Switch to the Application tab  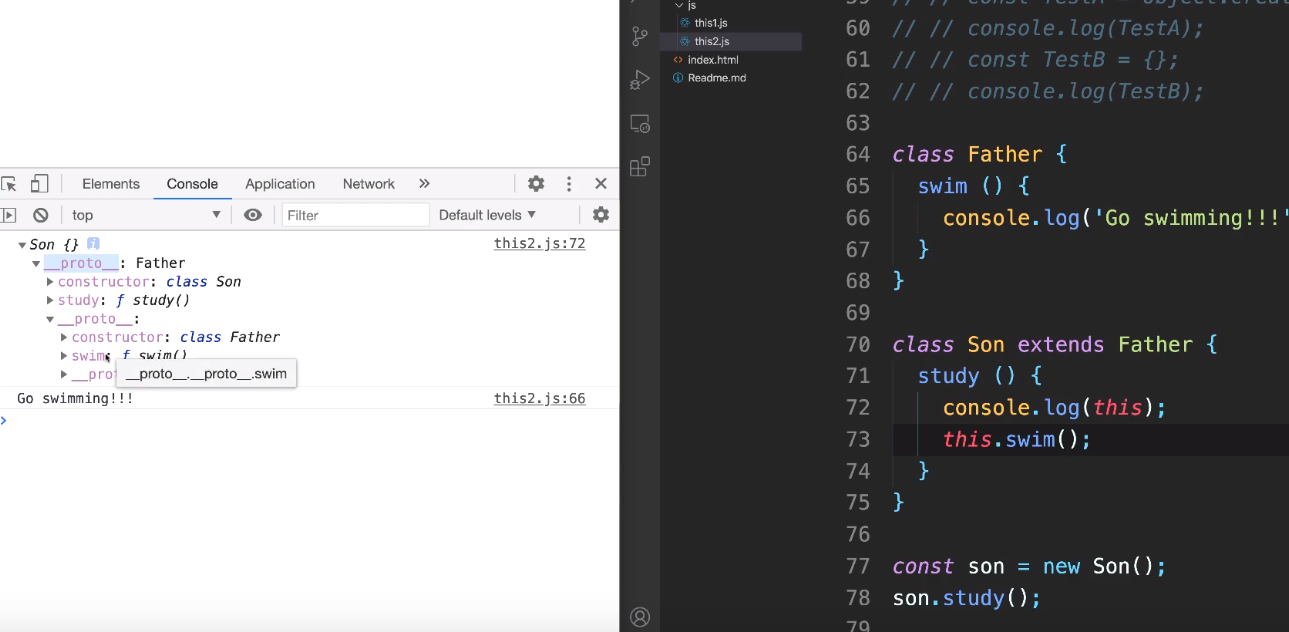[280, 184]
